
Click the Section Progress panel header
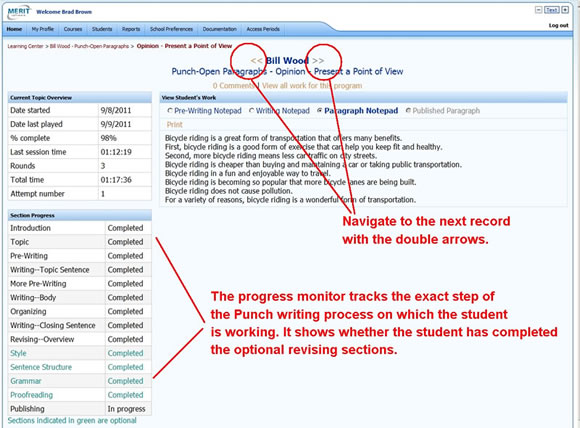click(80, 215)
